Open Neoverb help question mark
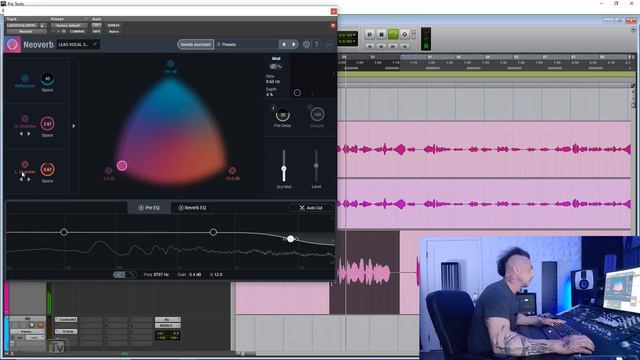 (317, 44)
